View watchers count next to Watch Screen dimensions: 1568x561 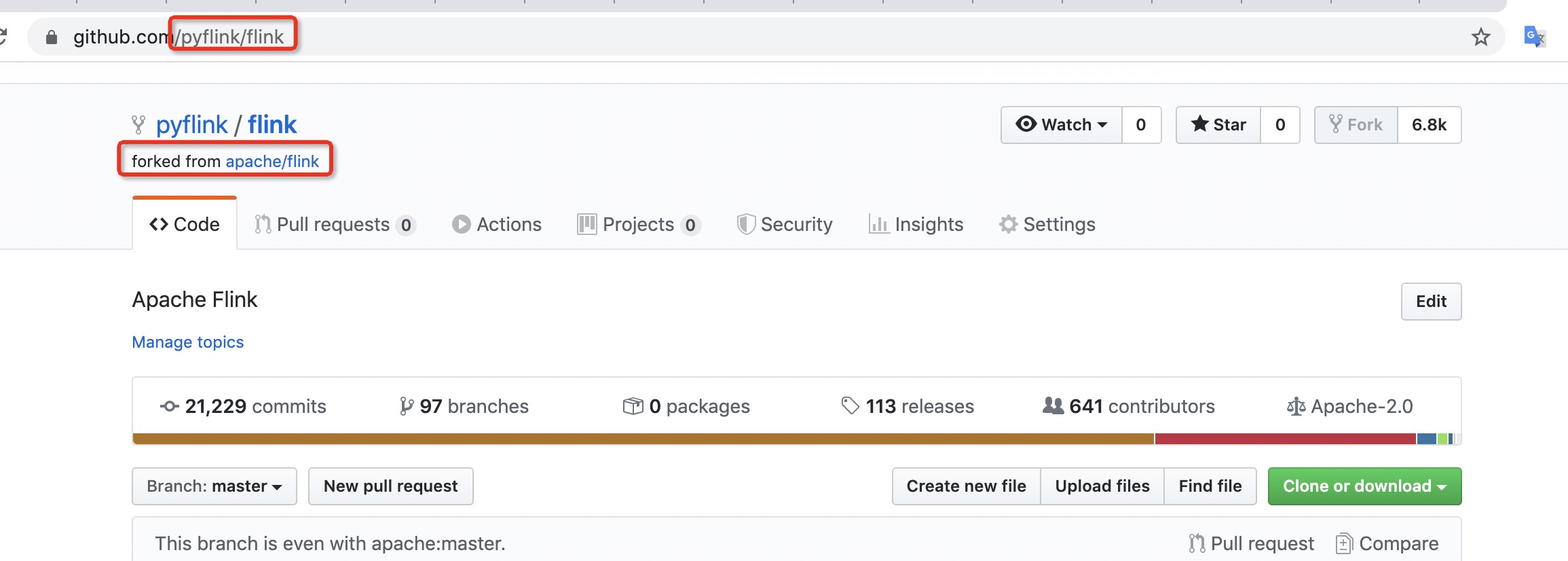[x=1141, y=125]
